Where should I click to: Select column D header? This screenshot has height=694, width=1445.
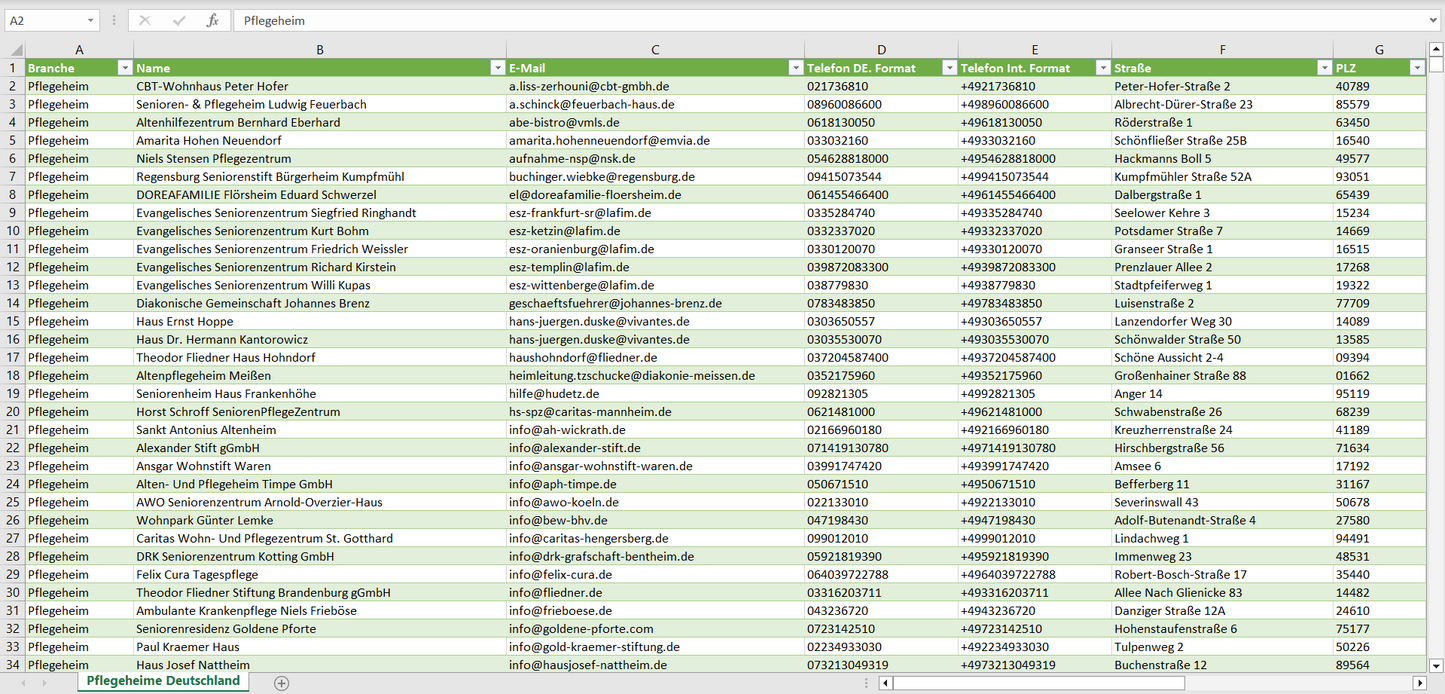pyautogui.click(x=881, y=50)
